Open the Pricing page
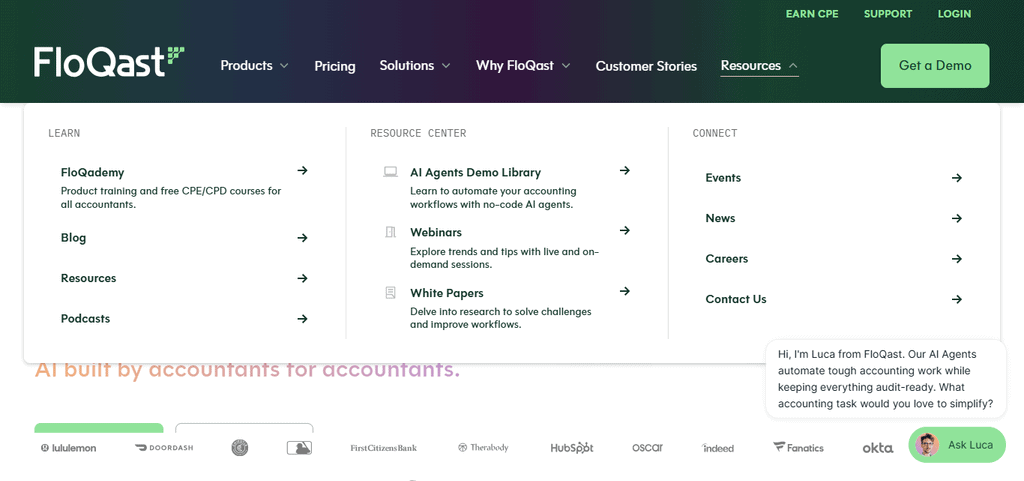 (x=335, y=66)
